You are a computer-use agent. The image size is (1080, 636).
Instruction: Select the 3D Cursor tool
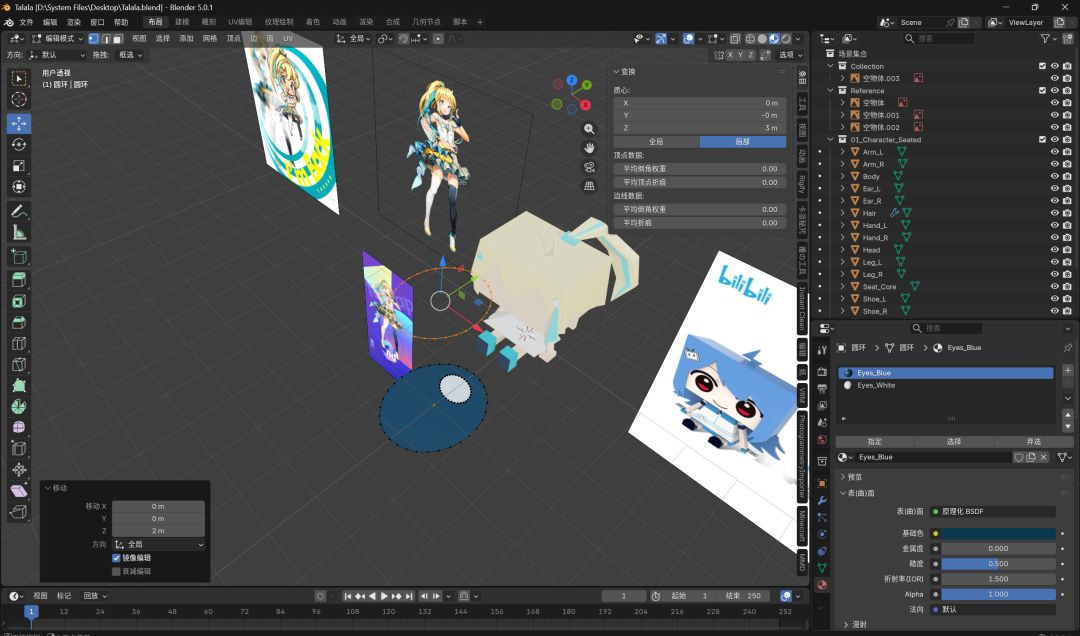(19, 100)
